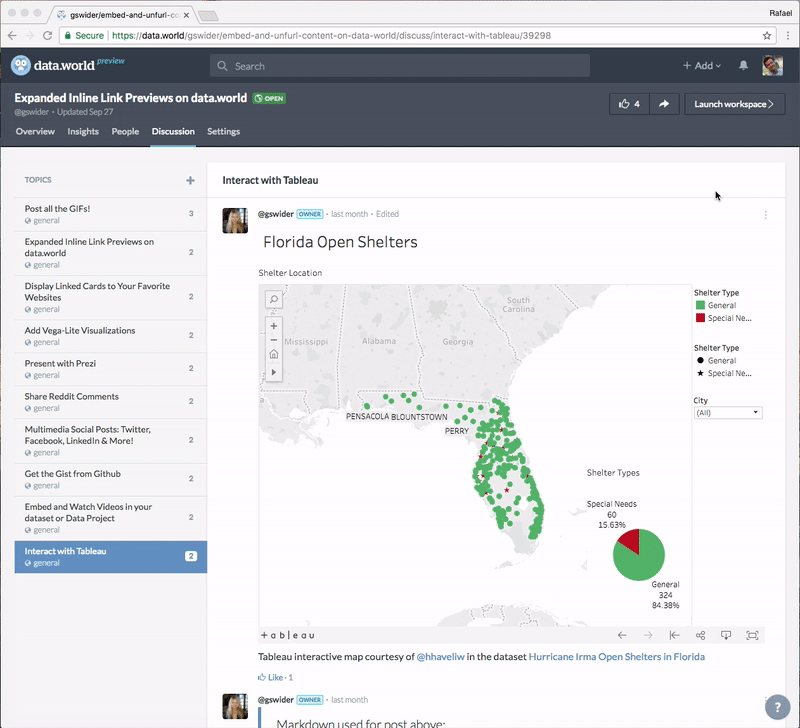Click OPEN status badge
The width and height of the screenshot is (800, 728).
pyautogui.click(x=269, y=98)
